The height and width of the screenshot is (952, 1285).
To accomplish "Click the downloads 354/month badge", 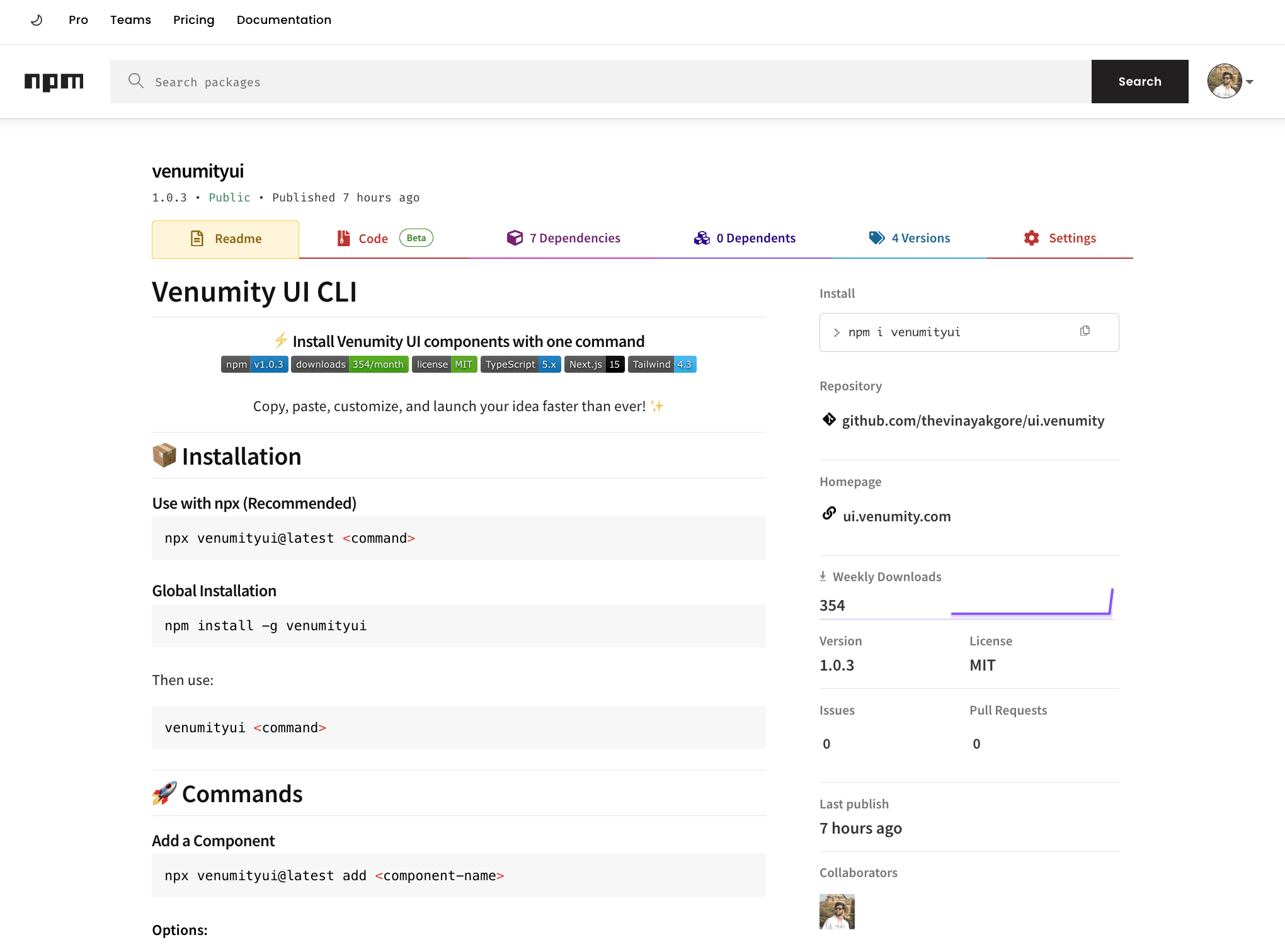I will [x=350, y=365].
